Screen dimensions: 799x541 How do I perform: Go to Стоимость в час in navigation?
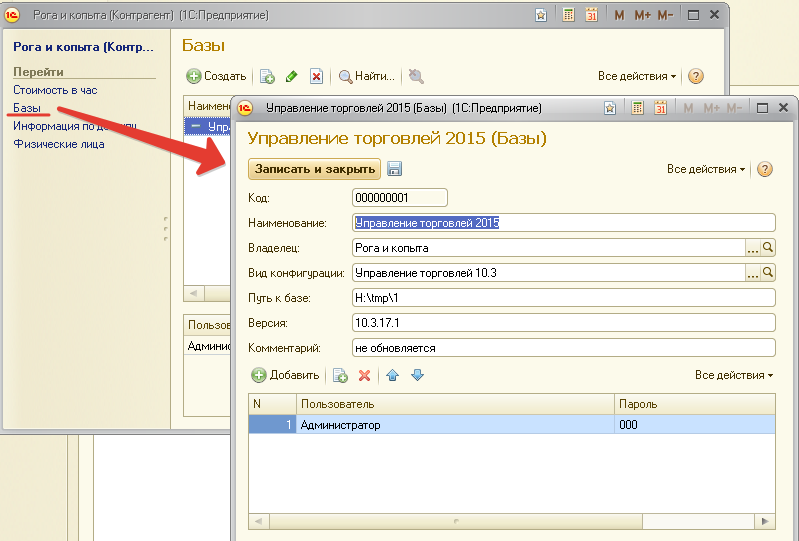[55, 90]
